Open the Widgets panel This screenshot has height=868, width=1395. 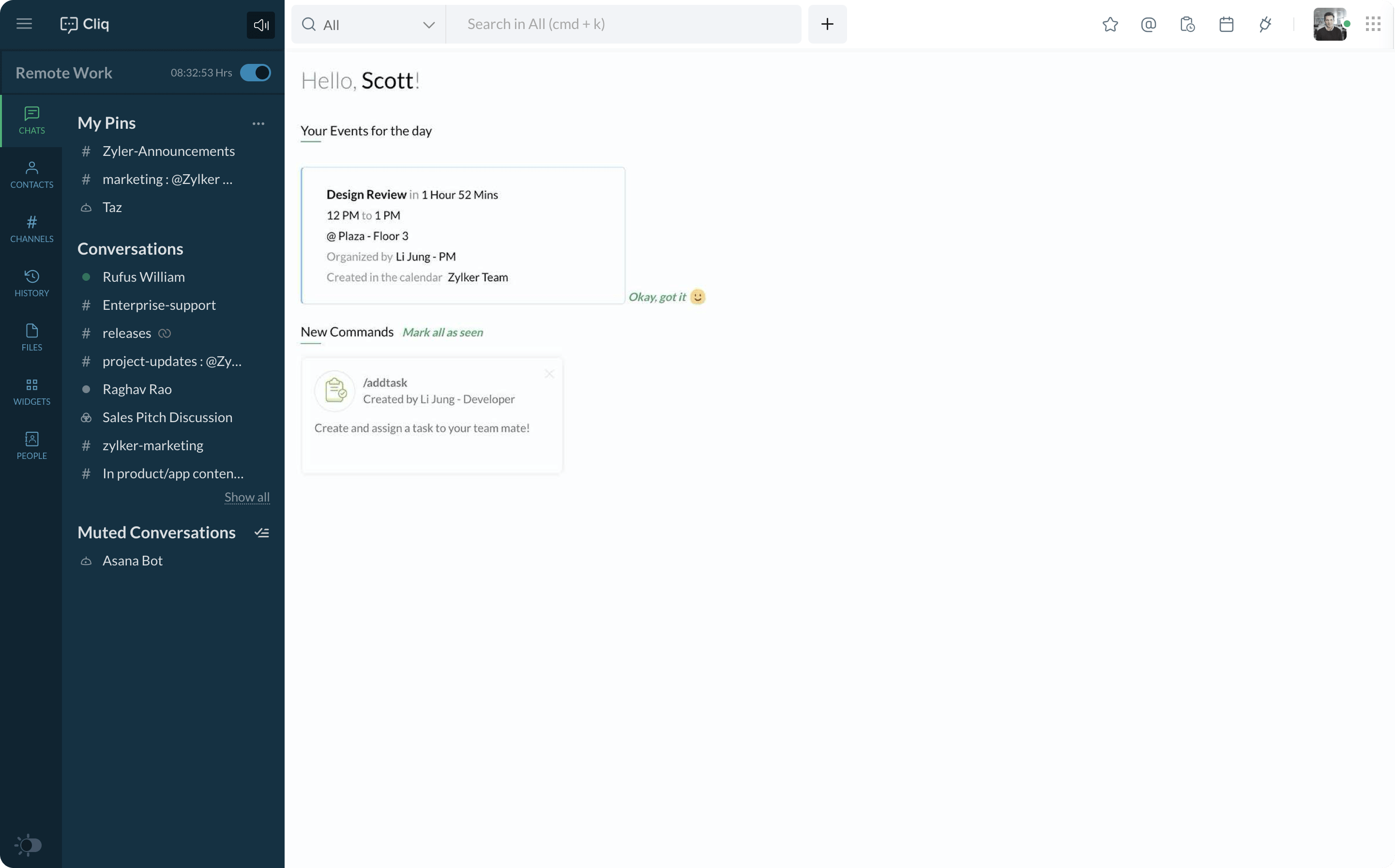point(31,391)
